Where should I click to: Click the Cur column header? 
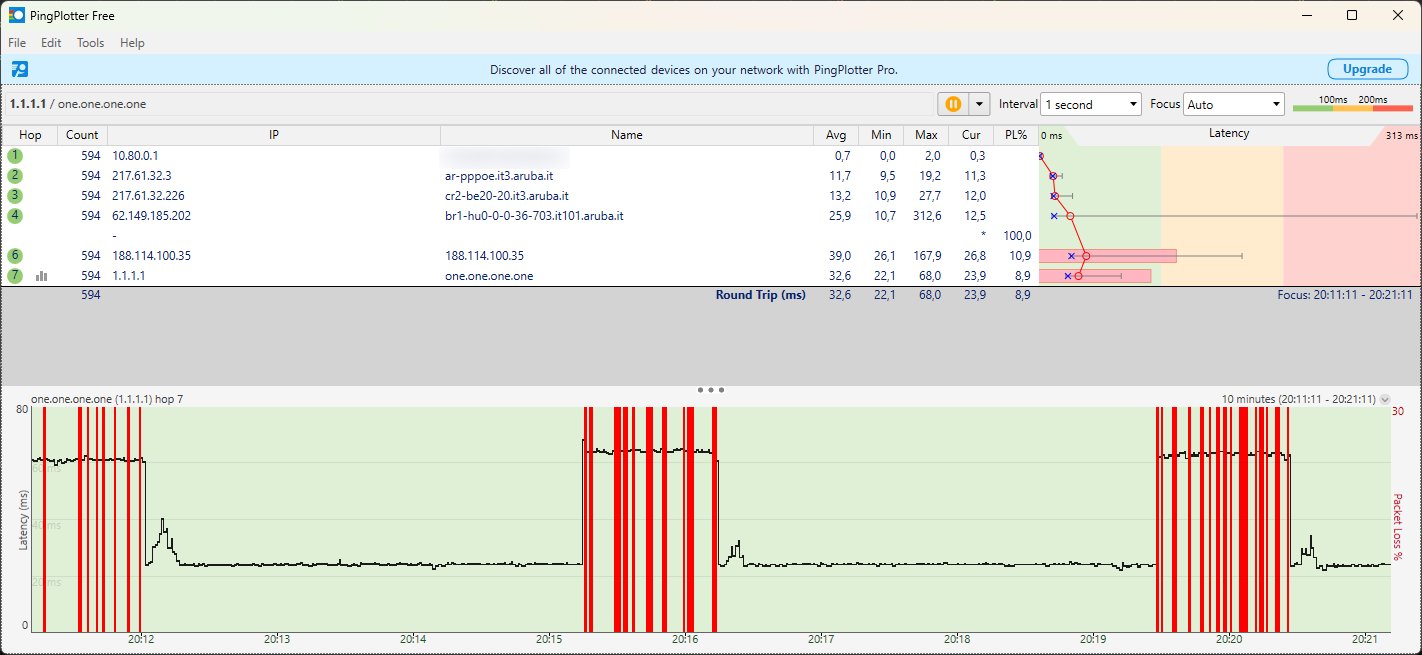click(971, 135)
